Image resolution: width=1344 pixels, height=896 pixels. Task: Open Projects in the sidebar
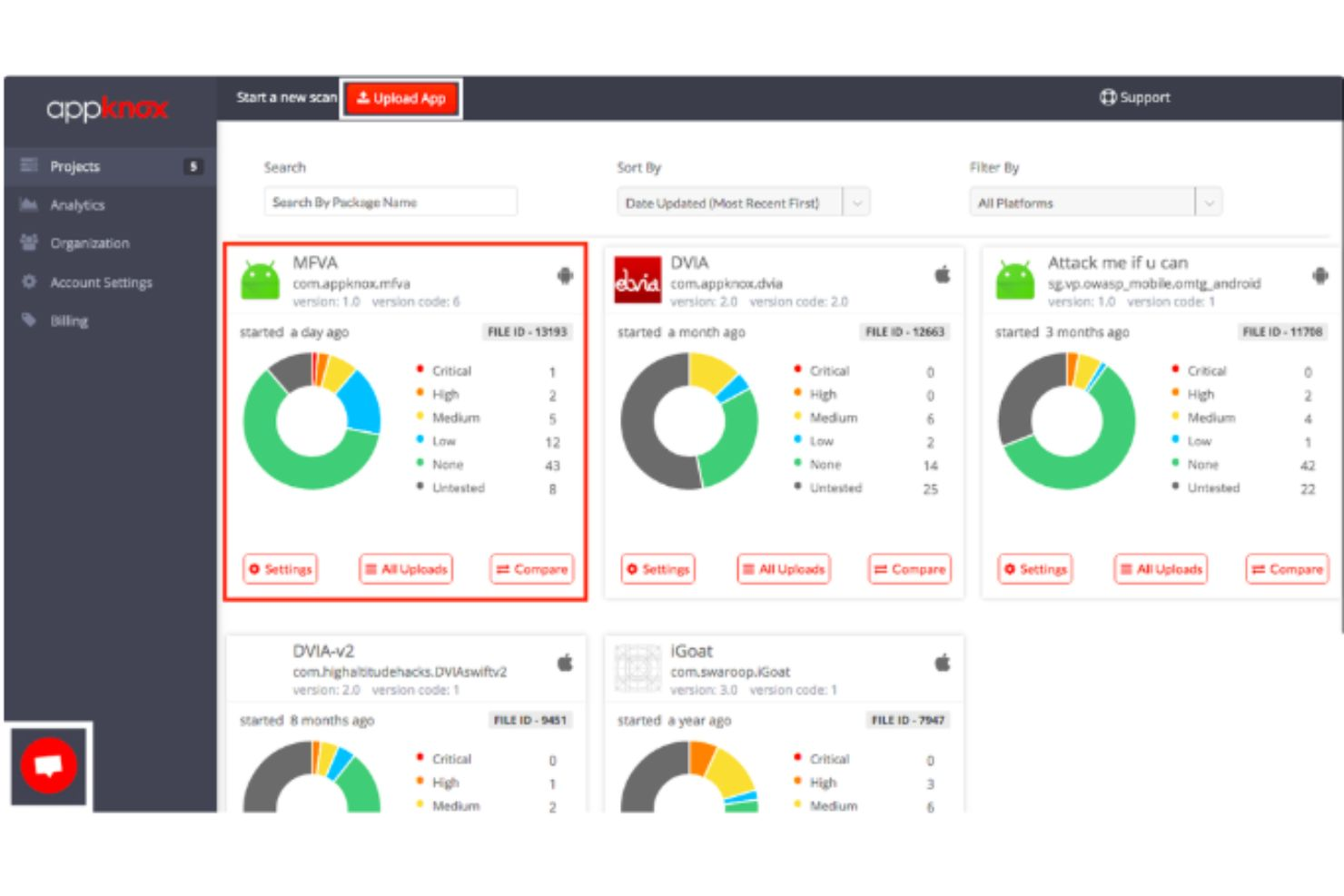pyautogui.click(x=110, y=166)
